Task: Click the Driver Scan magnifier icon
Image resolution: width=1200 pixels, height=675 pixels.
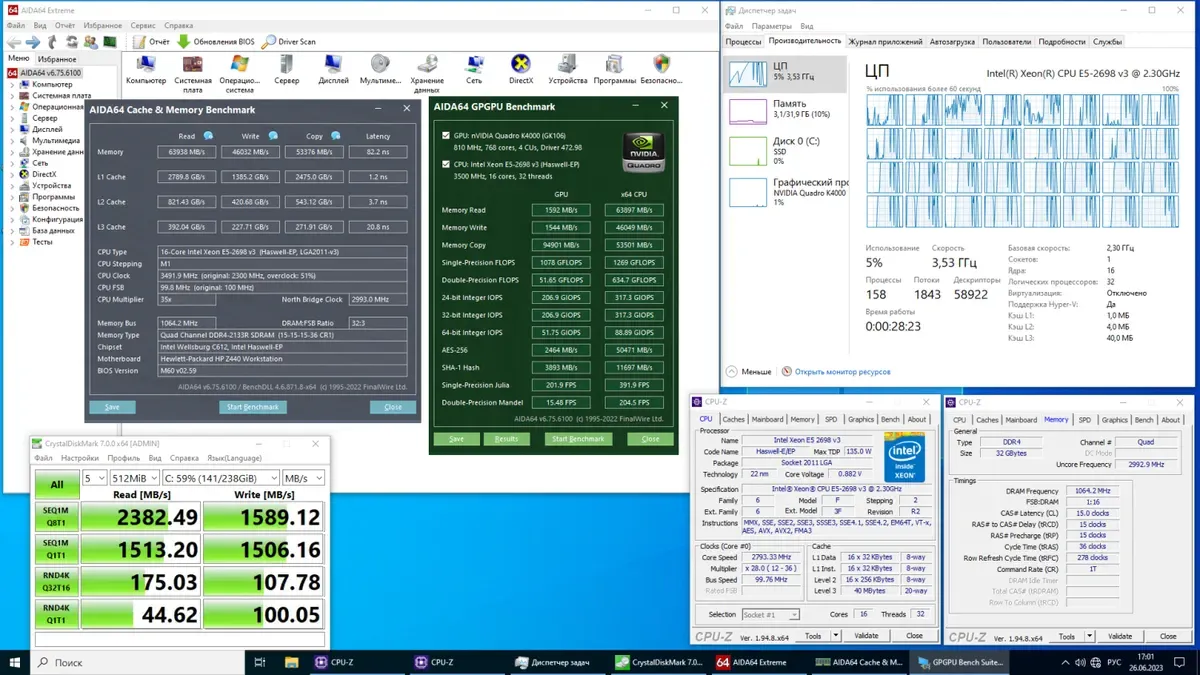Action: click(270, 42)
